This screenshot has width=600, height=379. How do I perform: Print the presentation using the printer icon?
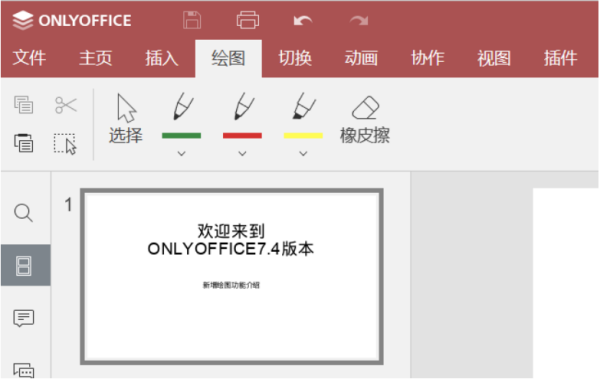(x=248, y=20)
